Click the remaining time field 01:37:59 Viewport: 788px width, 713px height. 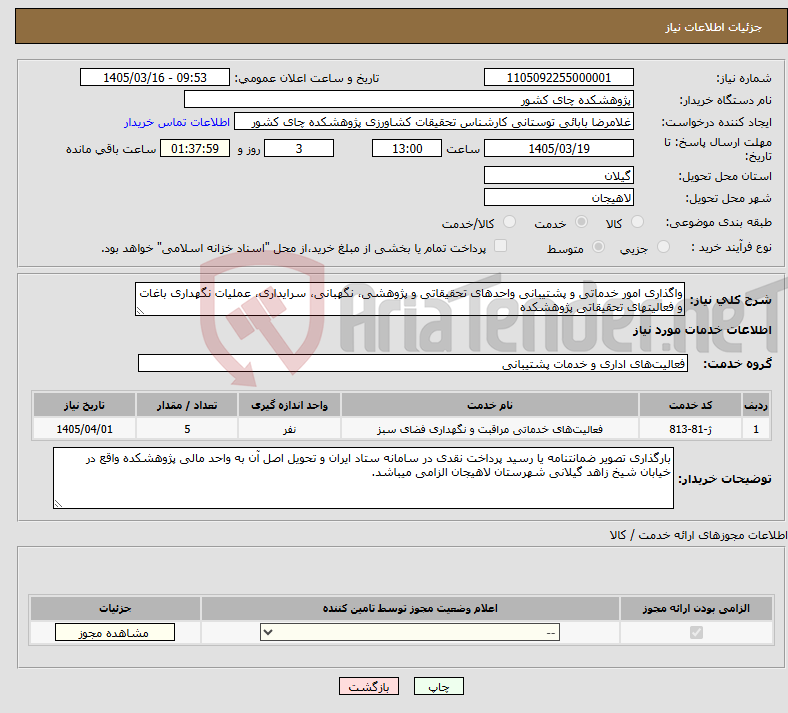194,148
